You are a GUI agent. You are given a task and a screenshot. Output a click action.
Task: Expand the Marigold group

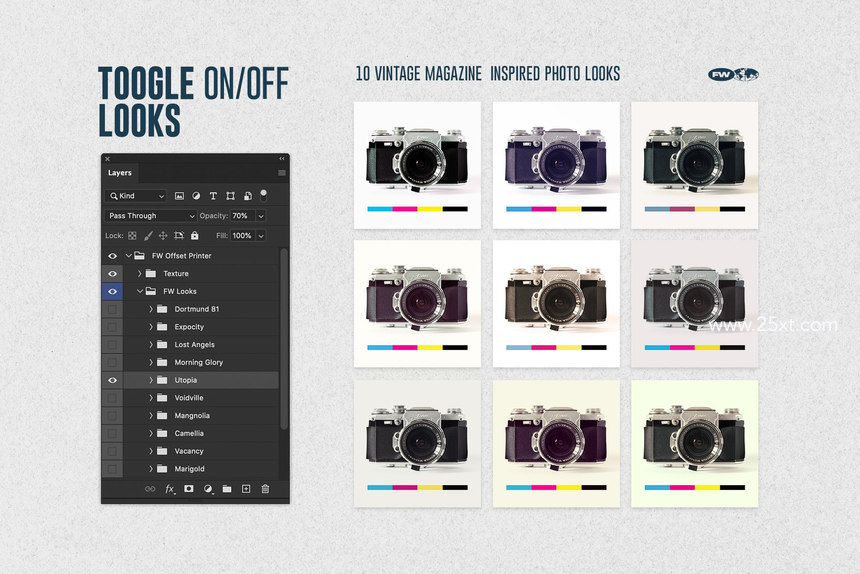click(151, 469)
